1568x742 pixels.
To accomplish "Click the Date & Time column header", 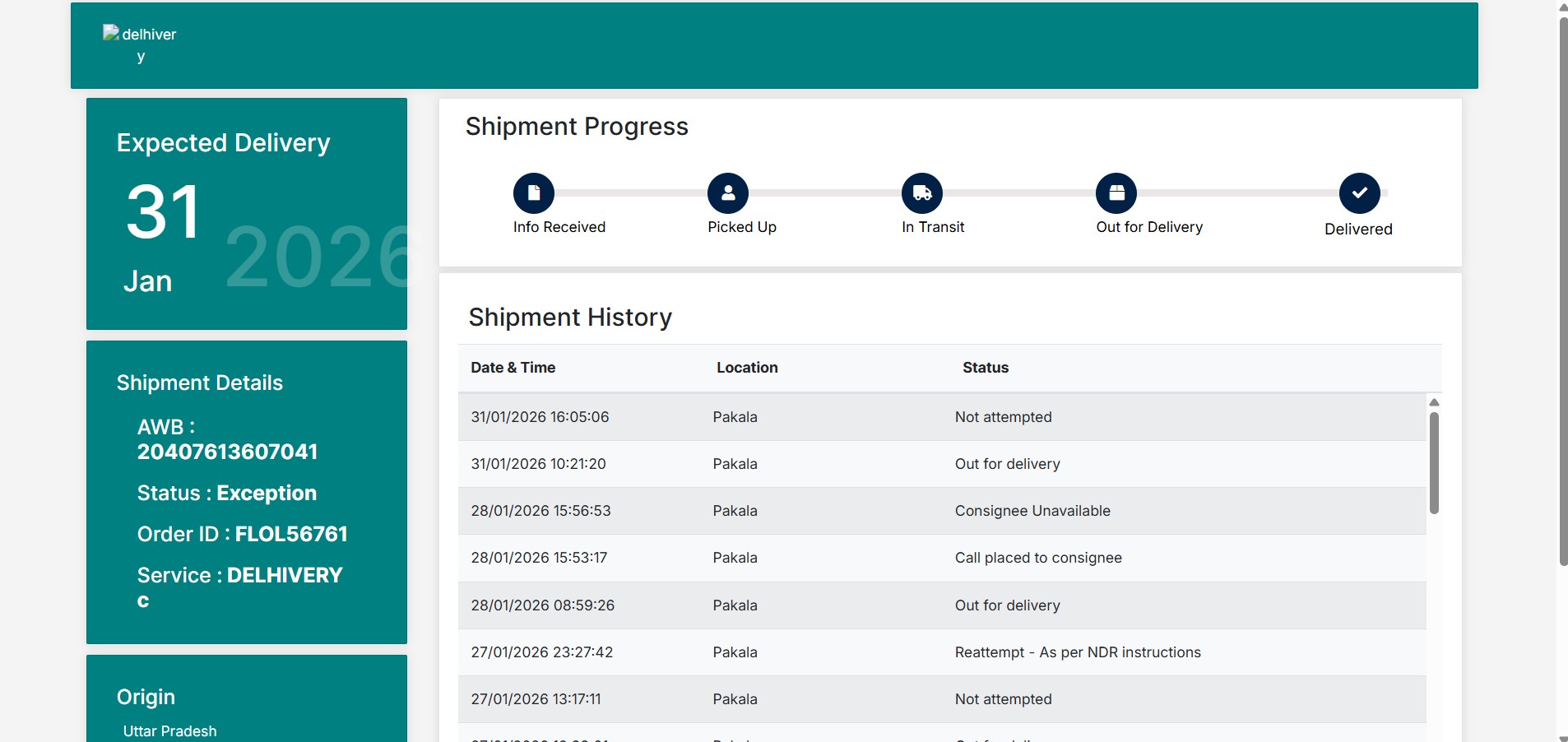I will 513,368.
